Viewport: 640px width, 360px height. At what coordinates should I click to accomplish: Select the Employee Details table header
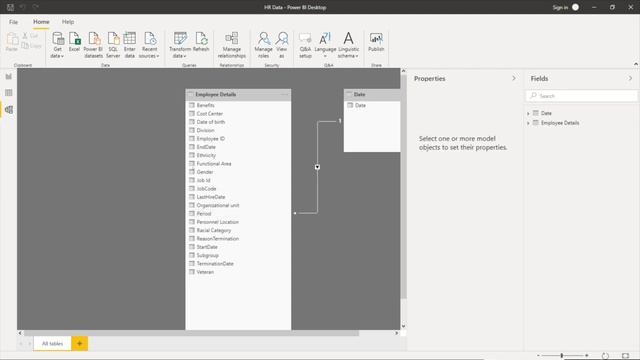(x=238, y=94)
